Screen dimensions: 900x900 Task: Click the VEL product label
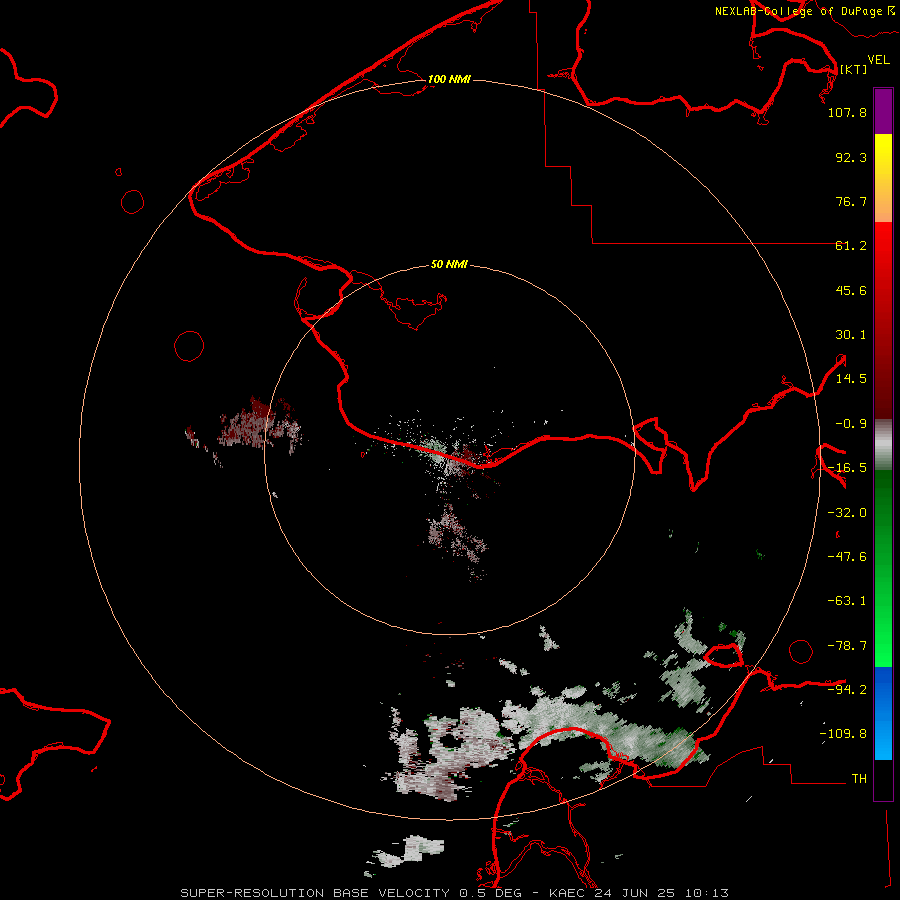click(878, 60)
